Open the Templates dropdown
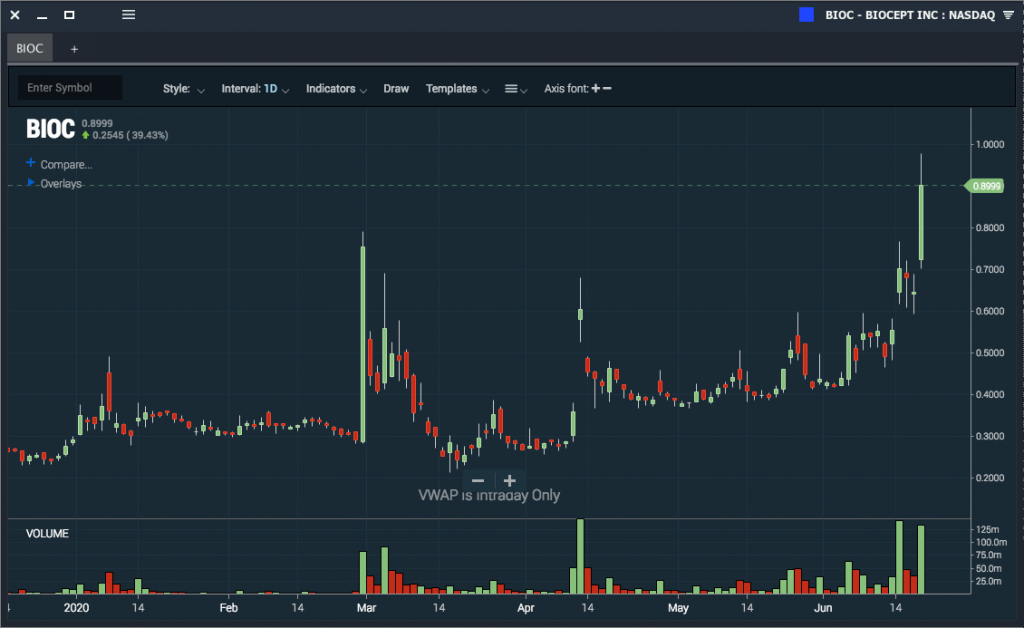Screen dimensions: 1024x628 click(x=456, y=88)
